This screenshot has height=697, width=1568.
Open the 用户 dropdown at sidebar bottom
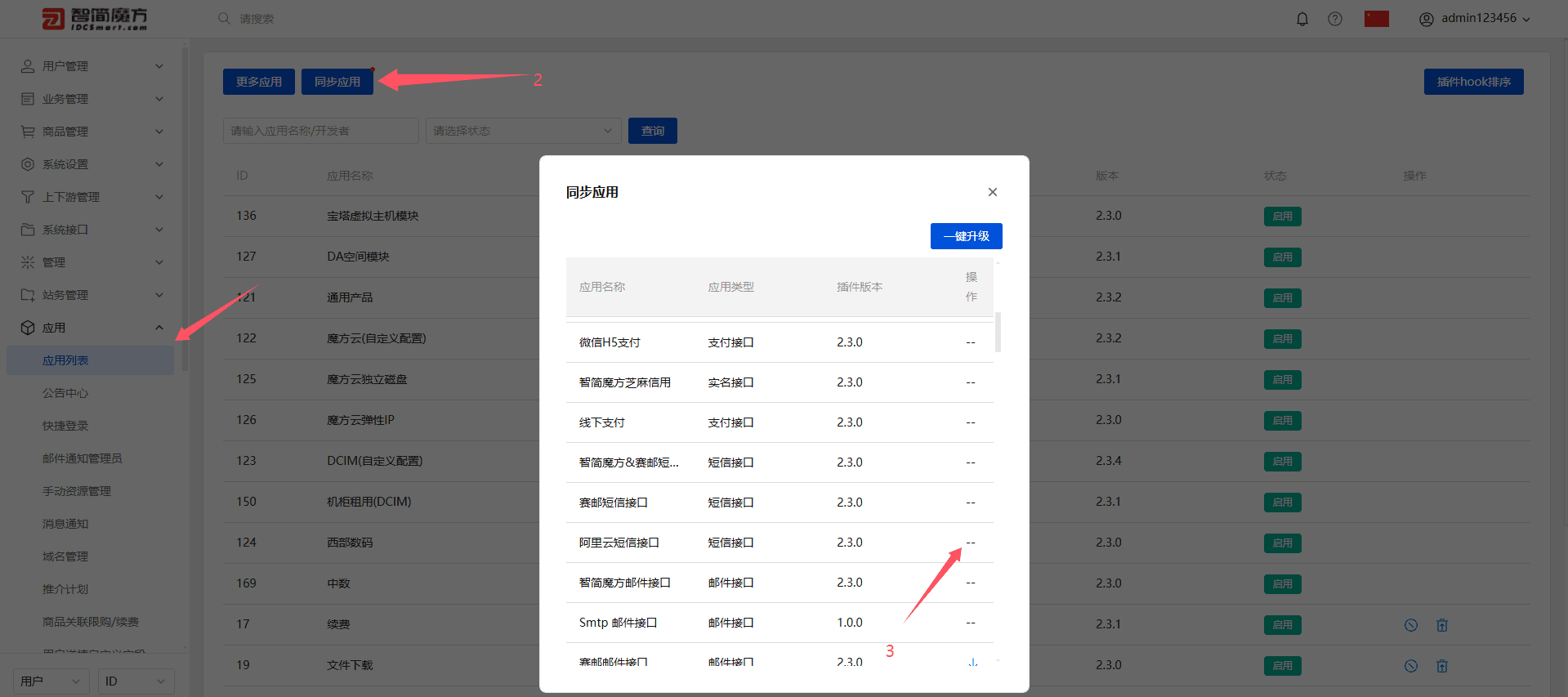coord(51,681)
